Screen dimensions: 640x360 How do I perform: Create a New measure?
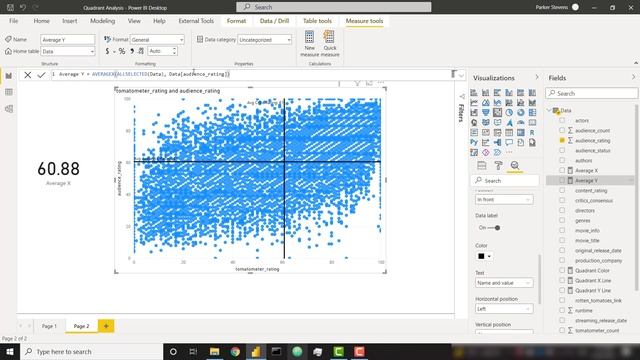(x=309, y=43)
